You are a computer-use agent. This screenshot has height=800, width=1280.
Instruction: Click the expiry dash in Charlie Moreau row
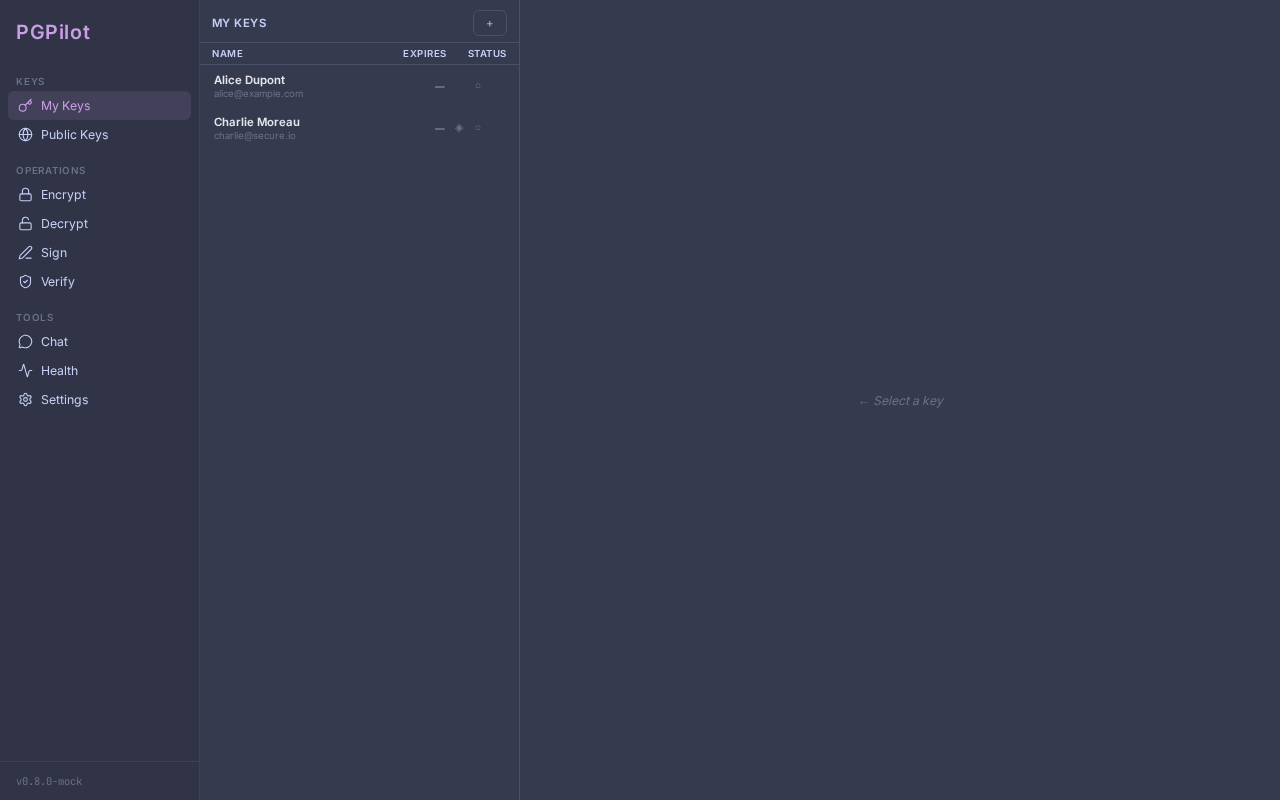coord(440,129)
